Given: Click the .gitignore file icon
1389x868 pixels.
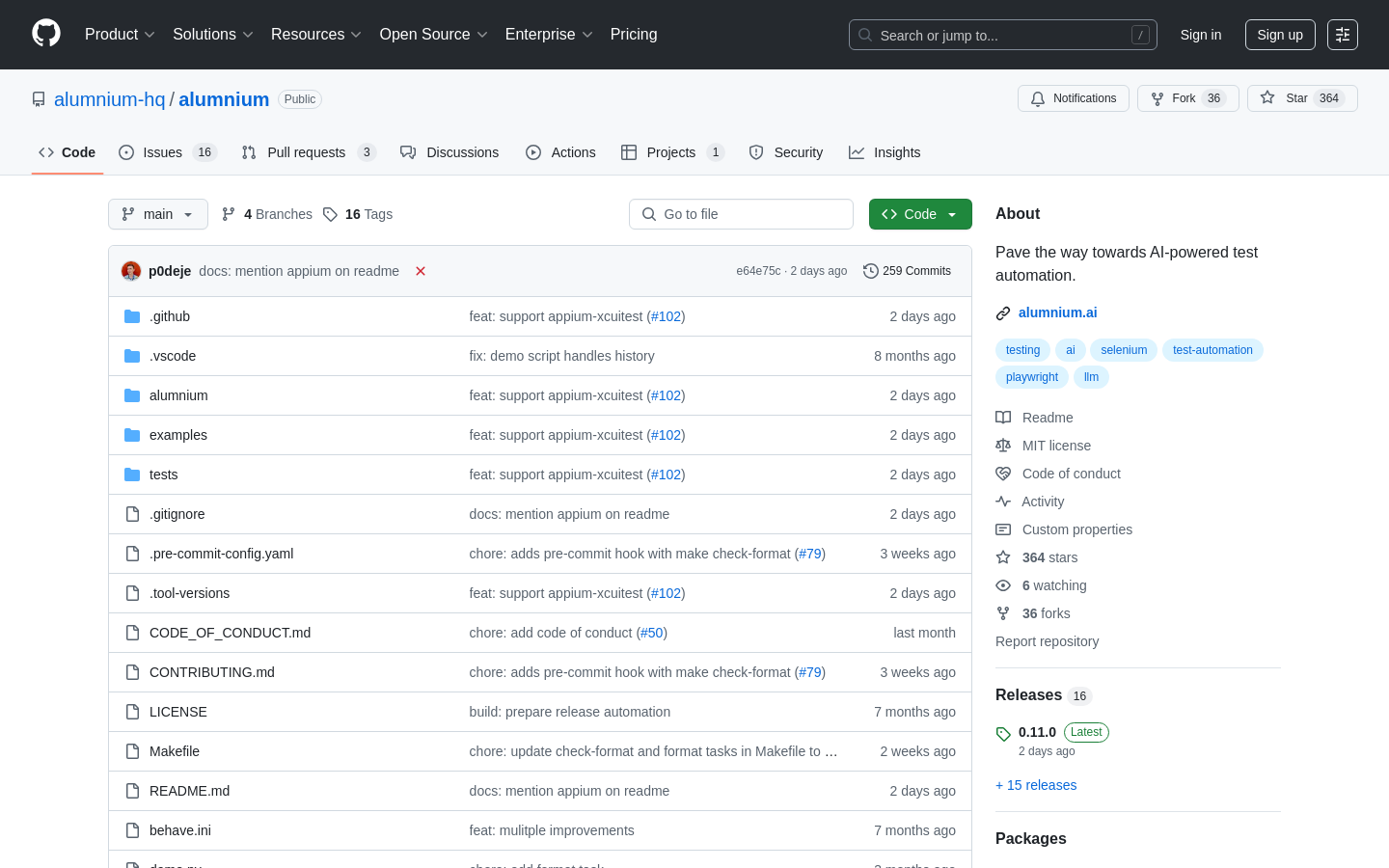Looking at the screenshot, I should click(132, 514).
